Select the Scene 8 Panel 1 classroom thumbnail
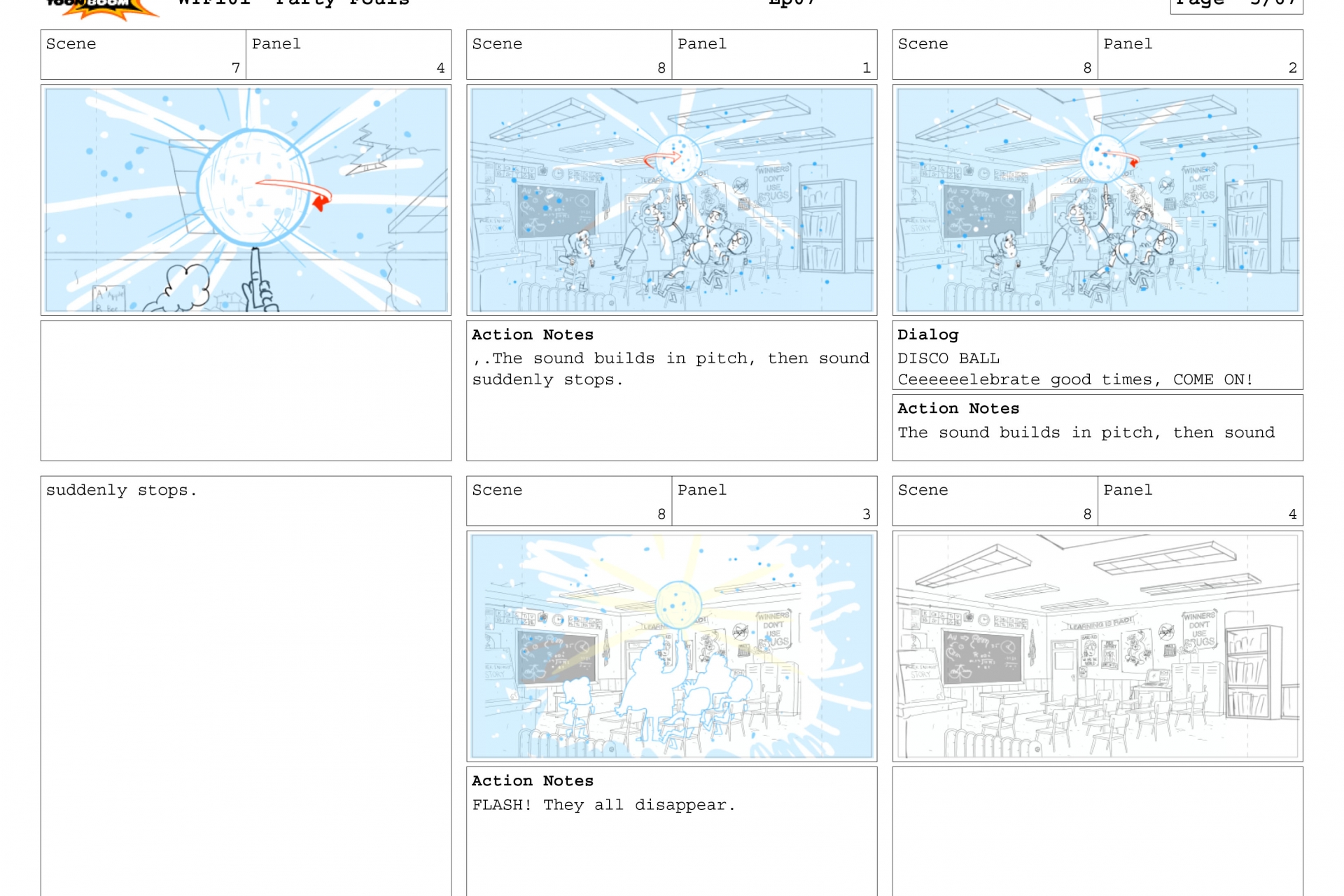 click(x=671, y=199)
